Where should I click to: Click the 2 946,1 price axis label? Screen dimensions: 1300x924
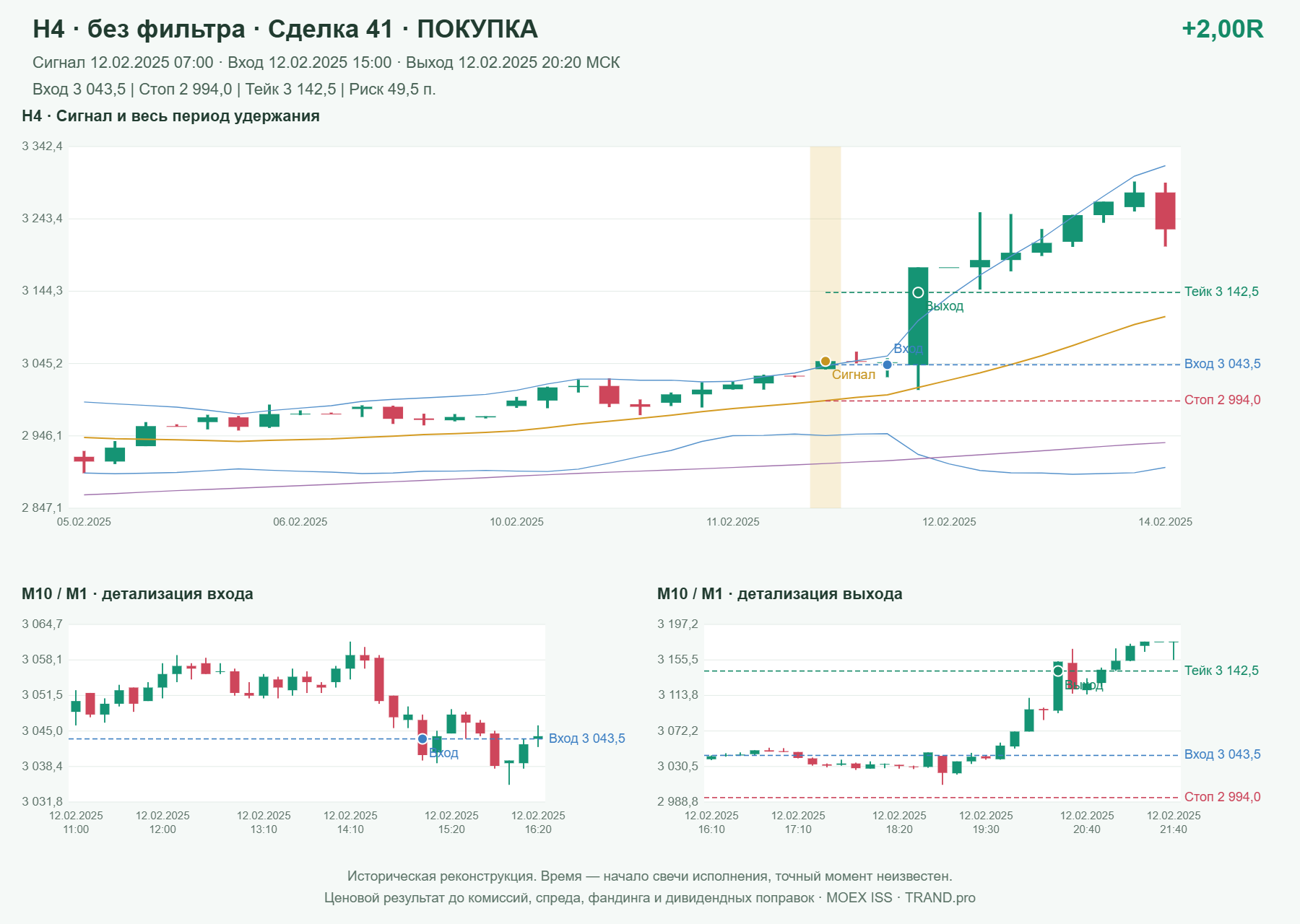tap(42, 435)
